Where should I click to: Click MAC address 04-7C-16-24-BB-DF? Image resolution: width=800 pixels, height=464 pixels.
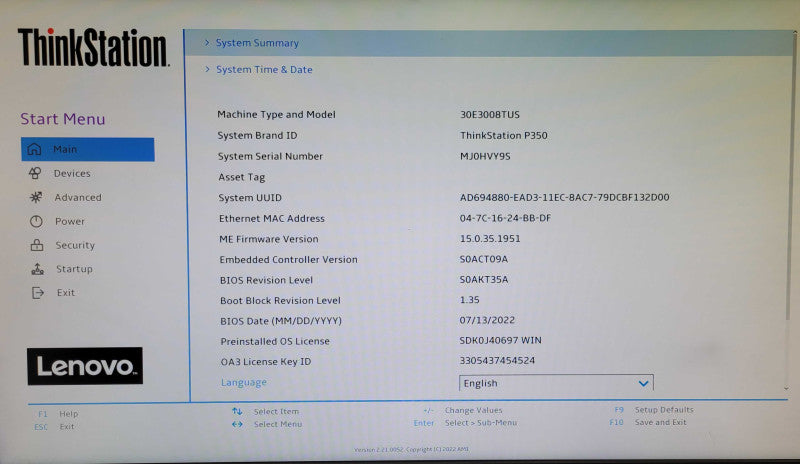coord(505,218)
